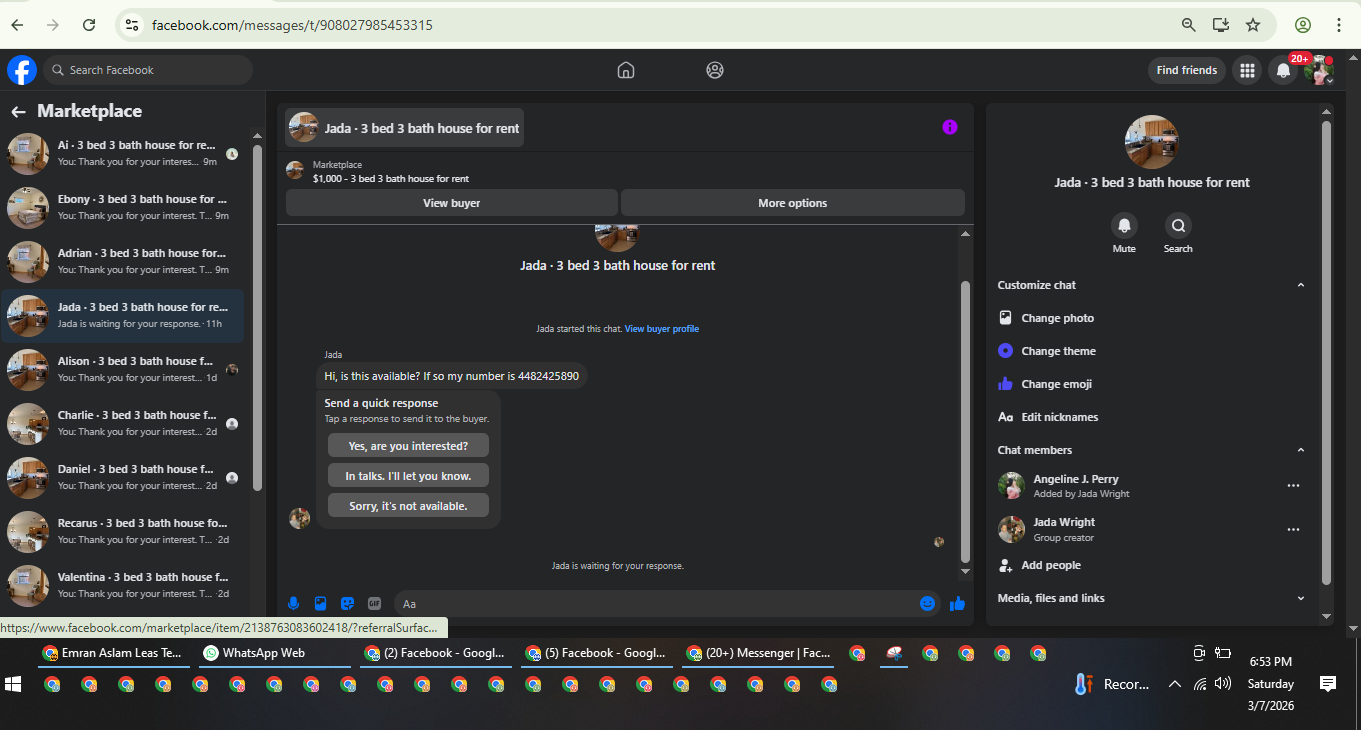
Task: Click Change emoji option
Action: pos(1054,384)
